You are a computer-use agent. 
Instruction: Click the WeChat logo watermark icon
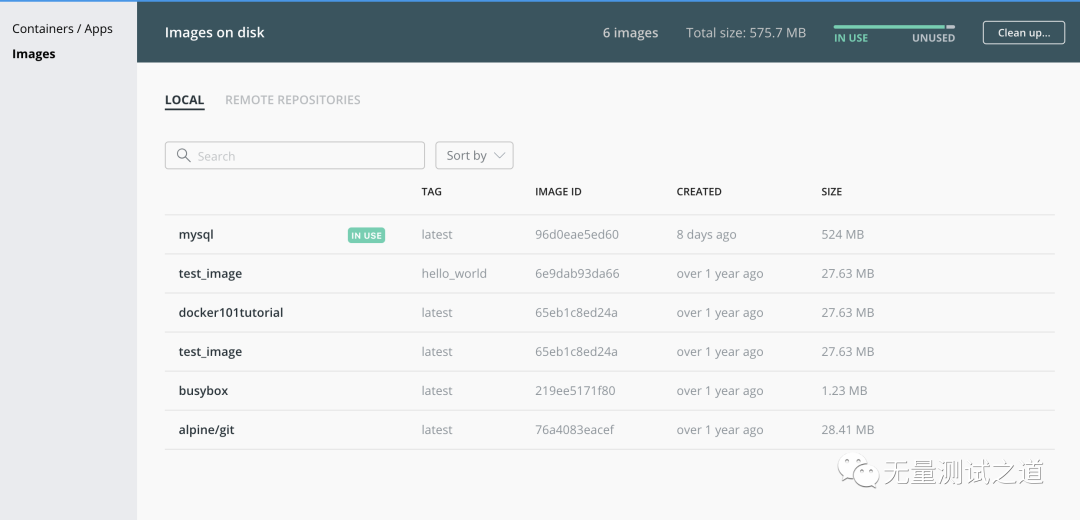[x=858, y=472]
